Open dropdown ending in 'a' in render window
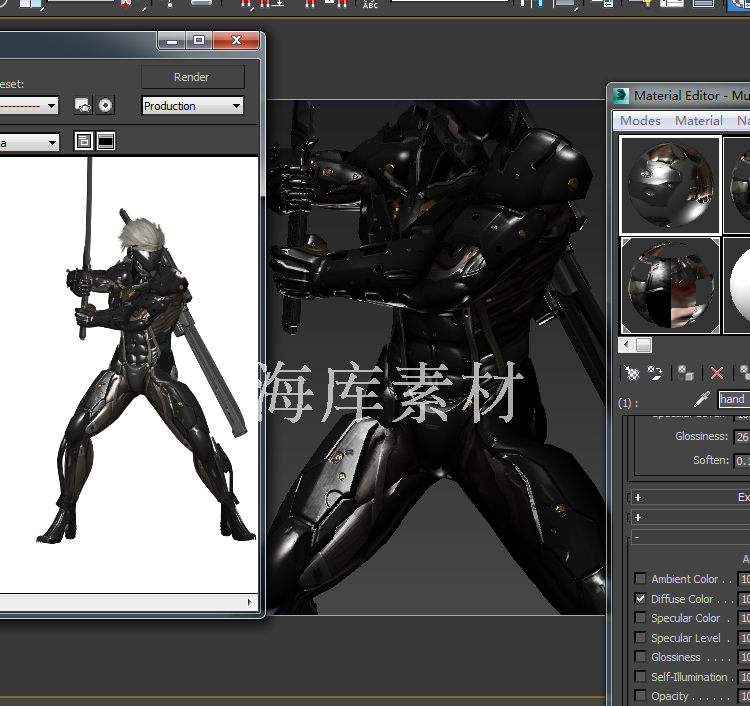 pos(29,143)
